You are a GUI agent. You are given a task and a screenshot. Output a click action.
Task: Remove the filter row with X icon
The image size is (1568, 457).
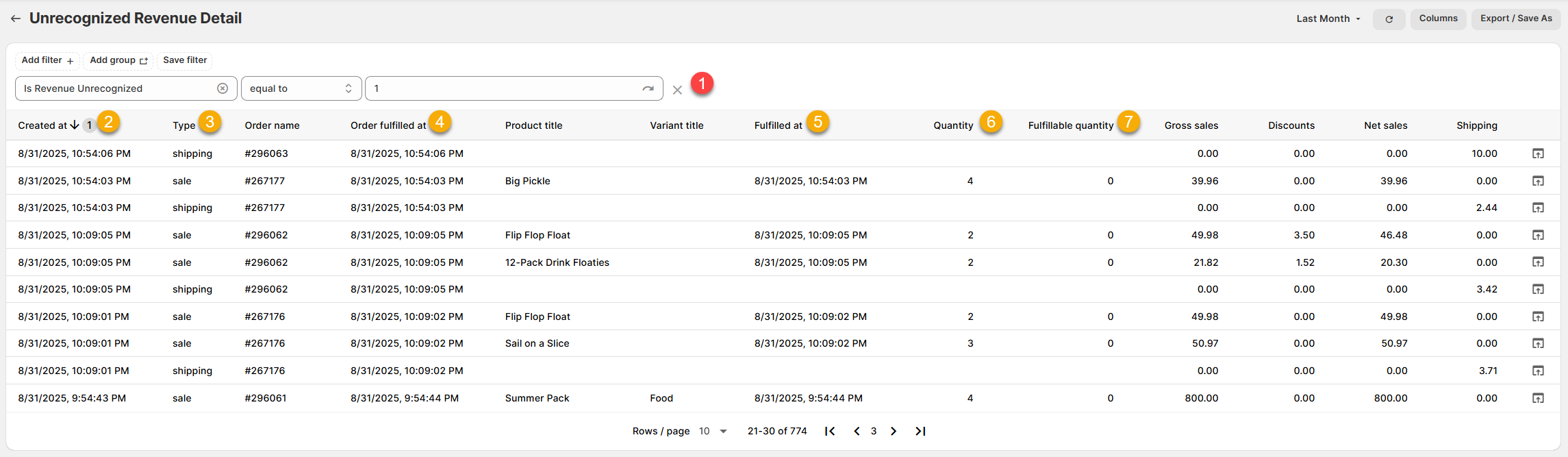click(x=677, y=90)
